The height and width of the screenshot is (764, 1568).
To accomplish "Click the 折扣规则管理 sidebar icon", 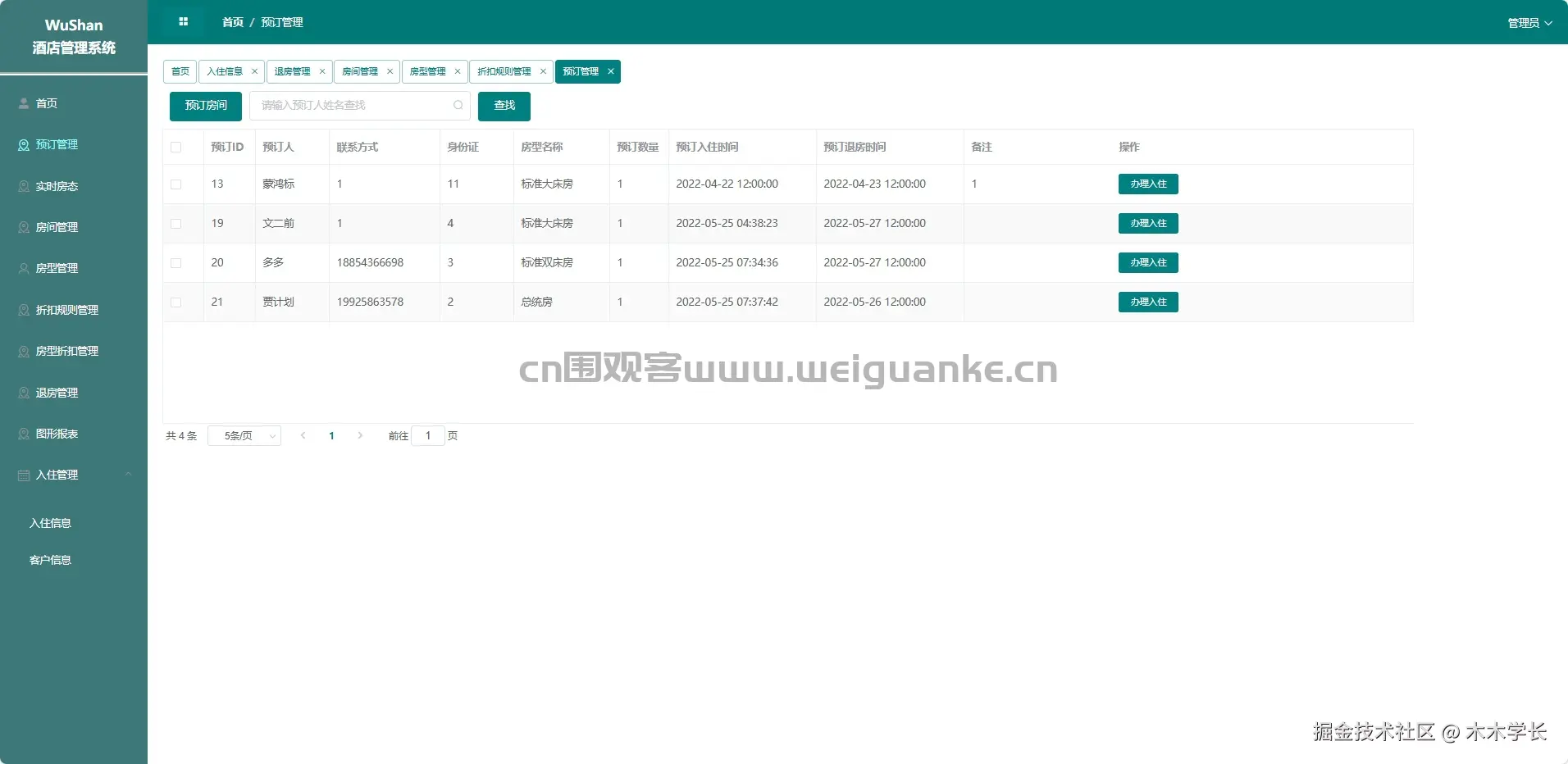I will tap(24, 310).
